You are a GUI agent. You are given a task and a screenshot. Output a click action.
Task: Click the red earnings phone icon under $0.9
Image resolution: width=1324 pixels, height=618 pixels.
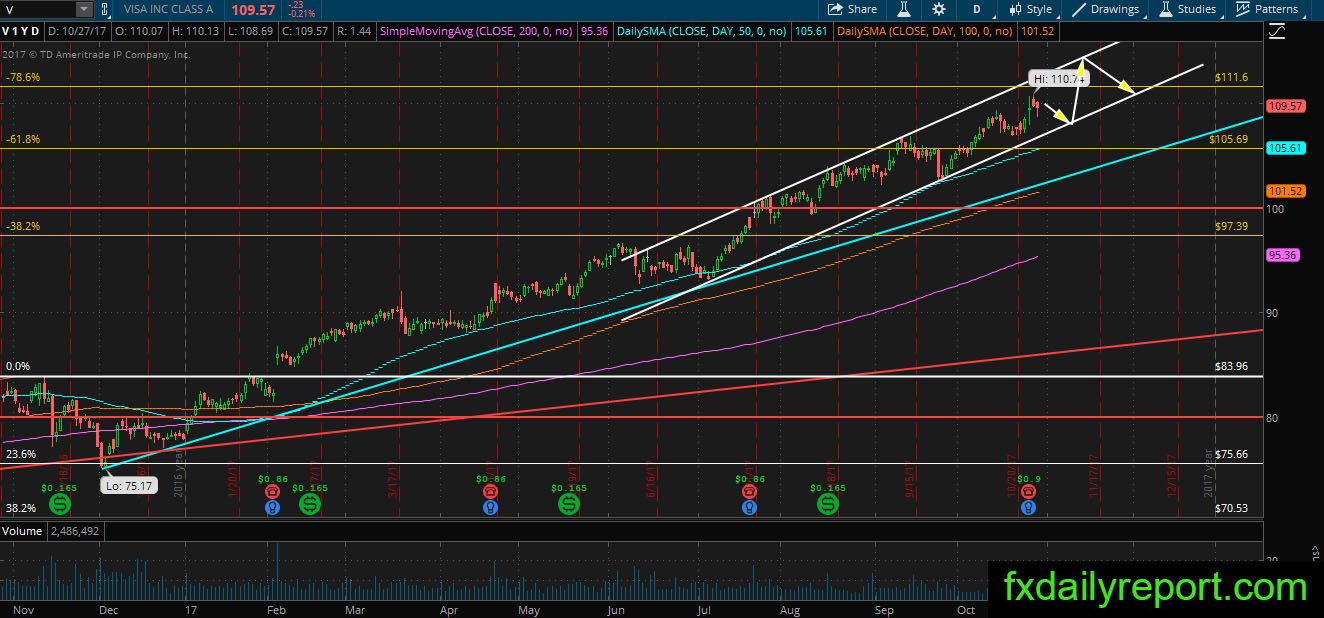(1027, 492)
